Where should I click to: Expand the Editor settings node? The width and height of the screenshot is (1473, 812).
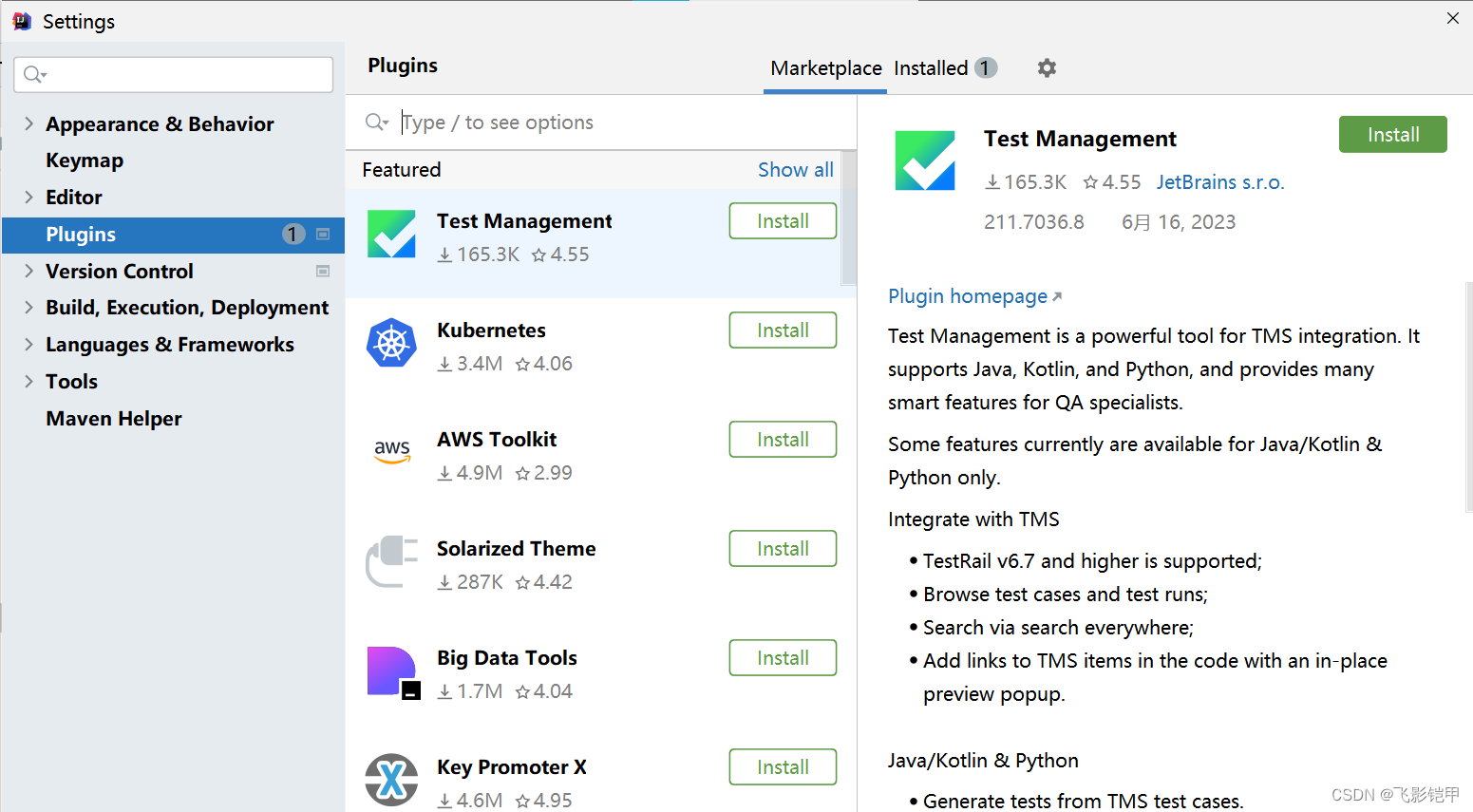28,197
